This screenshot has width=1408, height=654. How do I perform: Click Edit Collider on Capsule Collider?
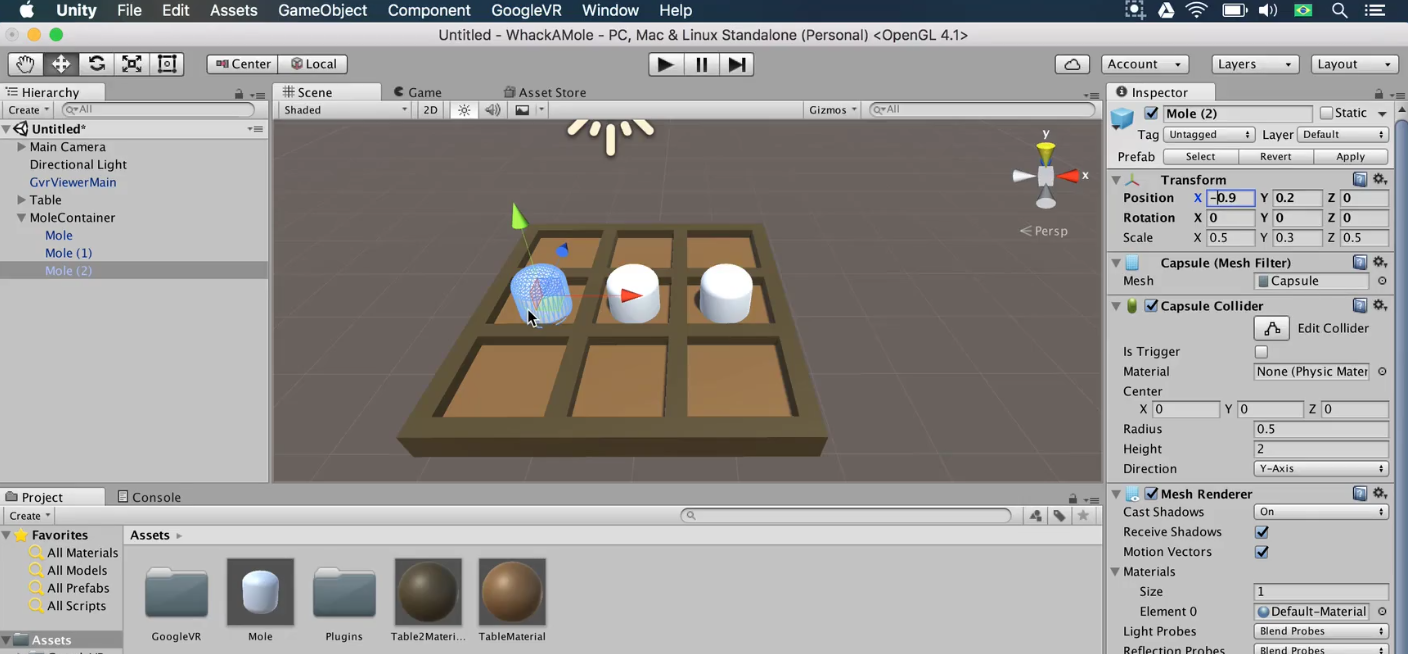1271,328
